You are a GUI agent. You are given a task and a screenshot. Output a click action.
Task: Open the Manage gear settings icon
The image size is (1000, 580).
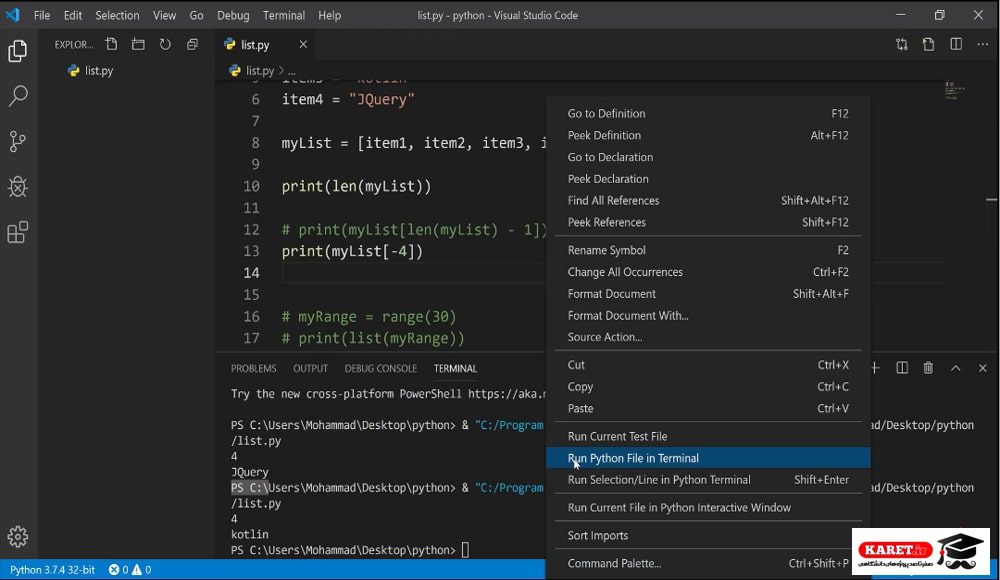pos(18,537)
